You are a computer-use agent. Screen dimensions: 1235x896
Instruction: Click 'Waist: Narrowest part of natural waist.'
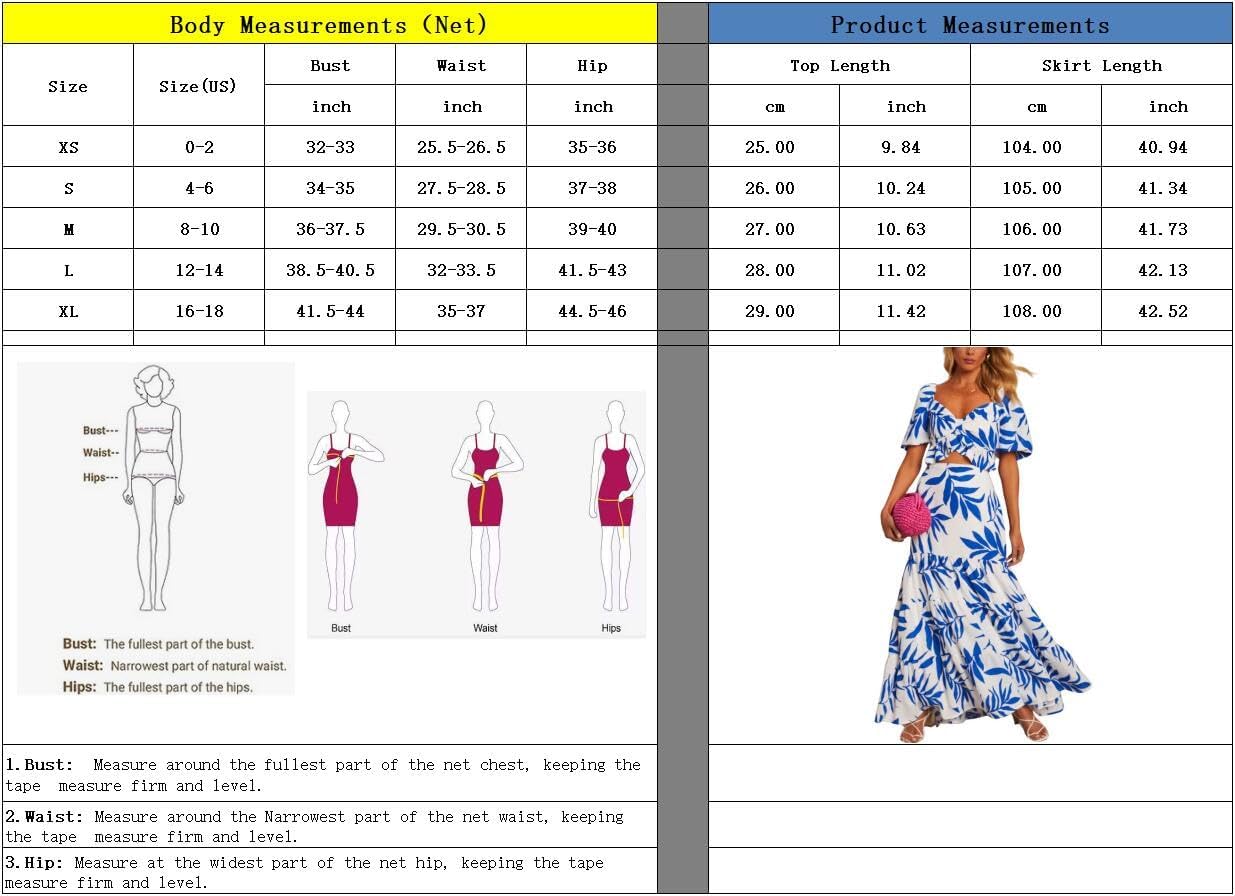point(174,665)
